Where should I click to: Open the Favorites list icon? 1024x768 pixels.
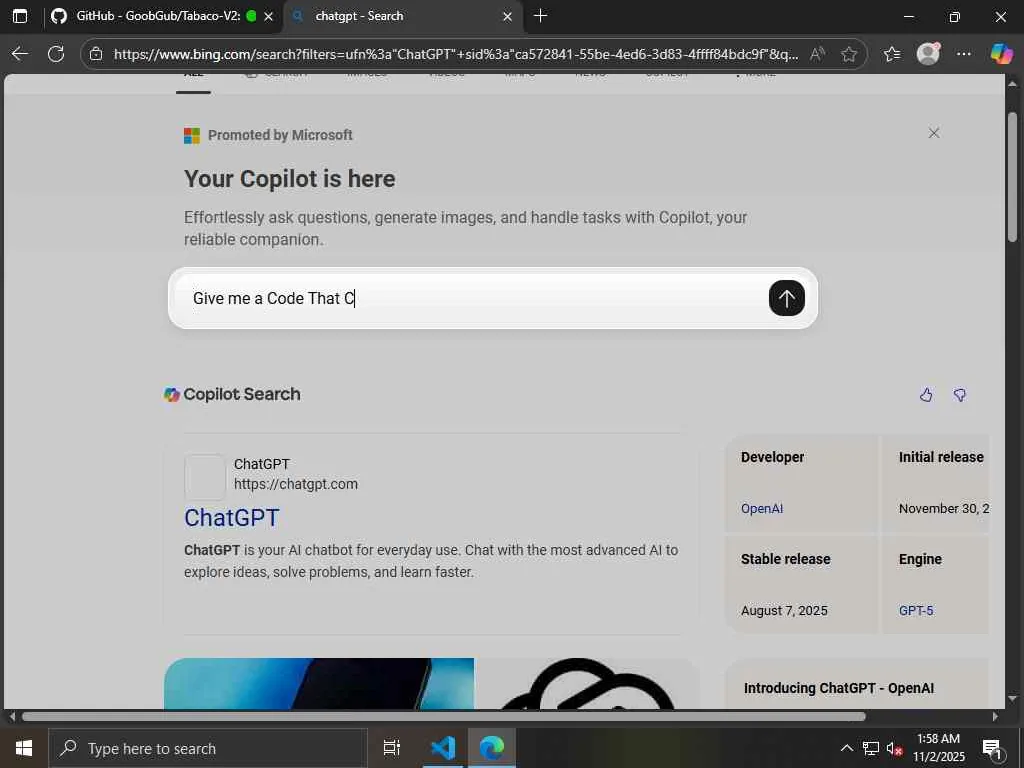pos(892,54)
